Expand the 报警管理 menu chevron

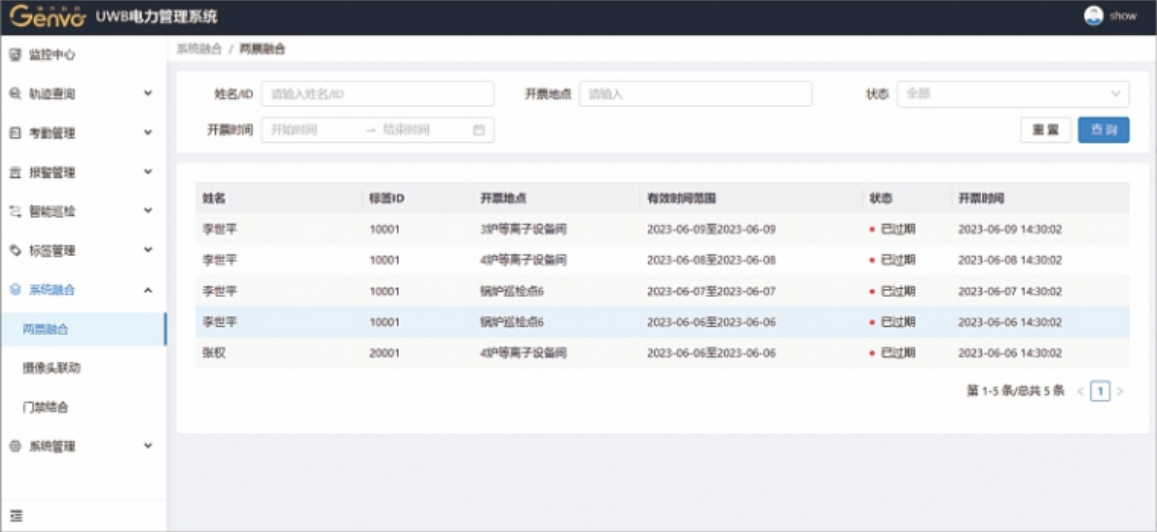148,172
